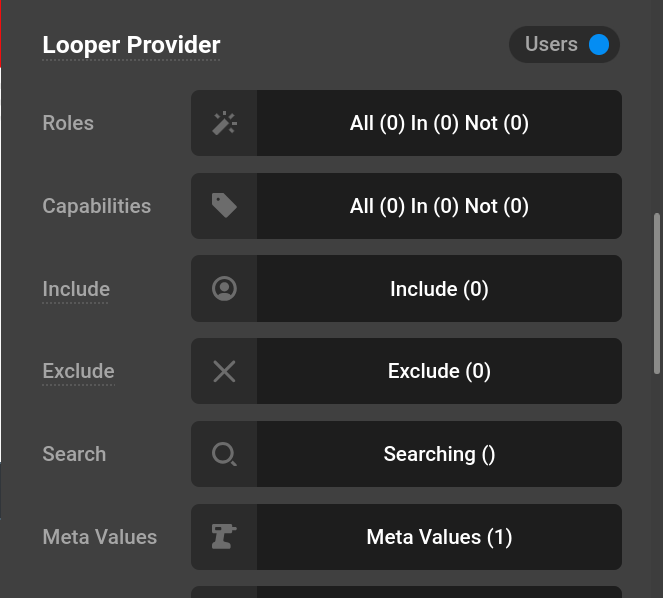Screen dimensions: 663x598
Task: Click the user circle icon beside Include
Action: (224, 289)
